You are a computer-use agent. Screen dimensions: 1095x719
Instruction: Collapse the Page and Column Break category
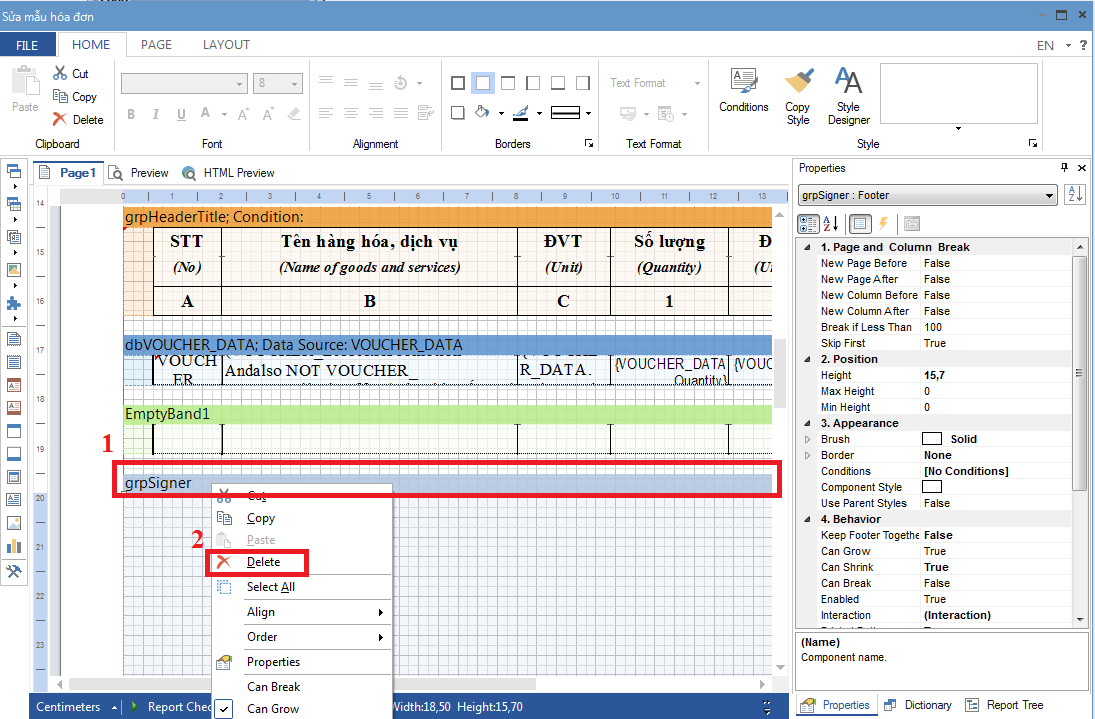pos(807,247)
